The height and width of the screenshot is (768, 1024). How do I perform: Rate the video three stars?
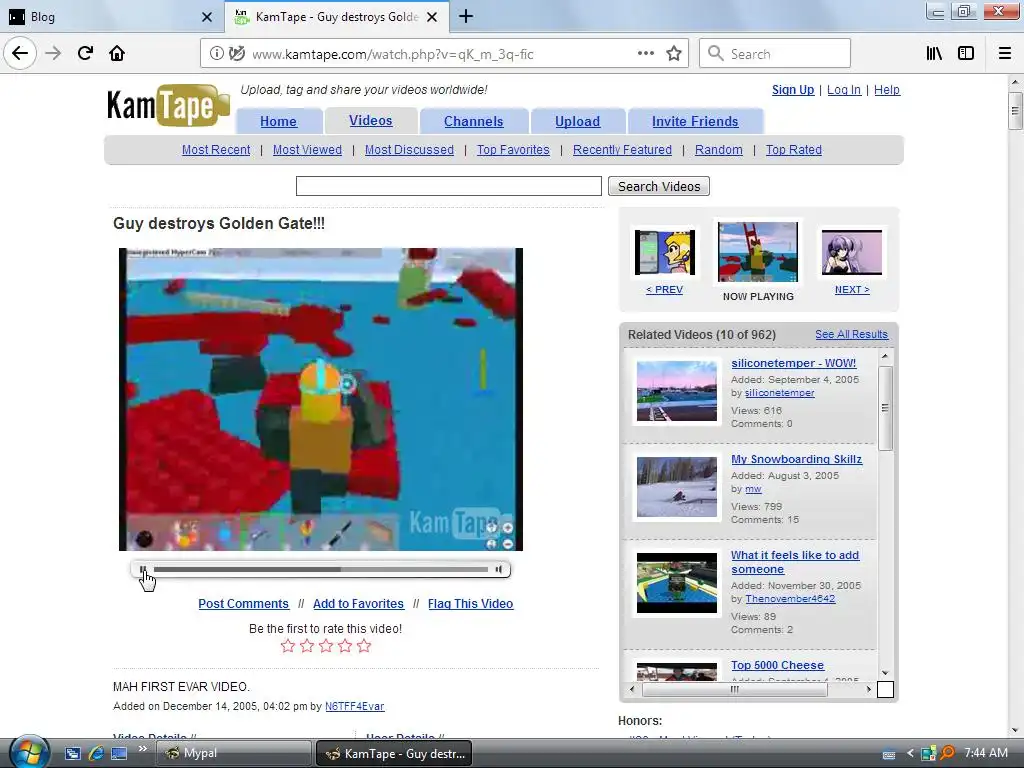326,646
